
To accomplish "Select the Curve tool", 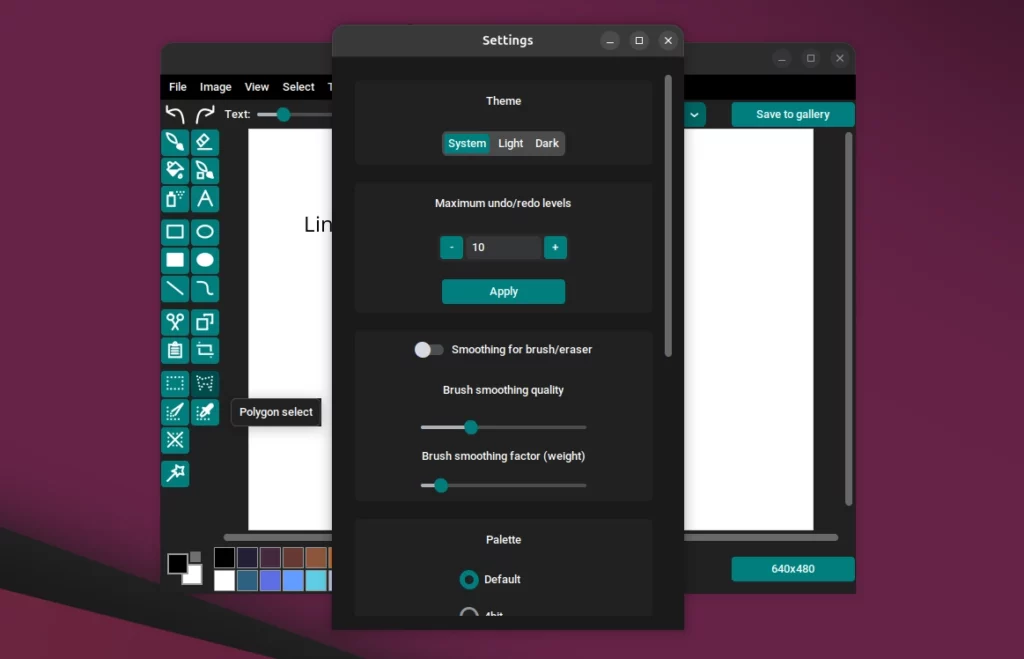I will [x=205, y=289].
